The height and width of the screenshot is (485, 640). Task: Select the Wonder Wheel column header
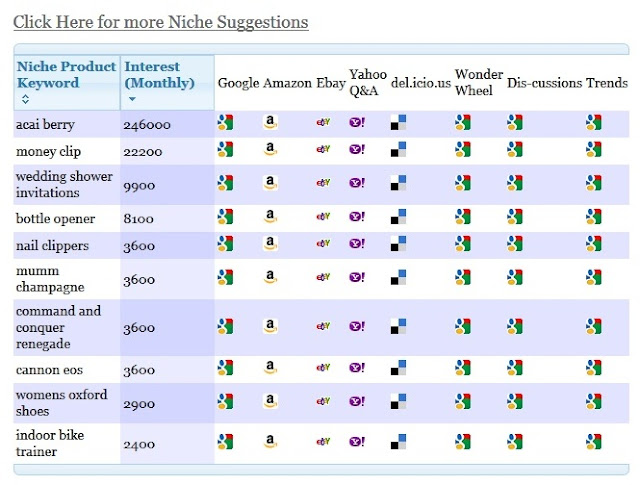point(479,82)
